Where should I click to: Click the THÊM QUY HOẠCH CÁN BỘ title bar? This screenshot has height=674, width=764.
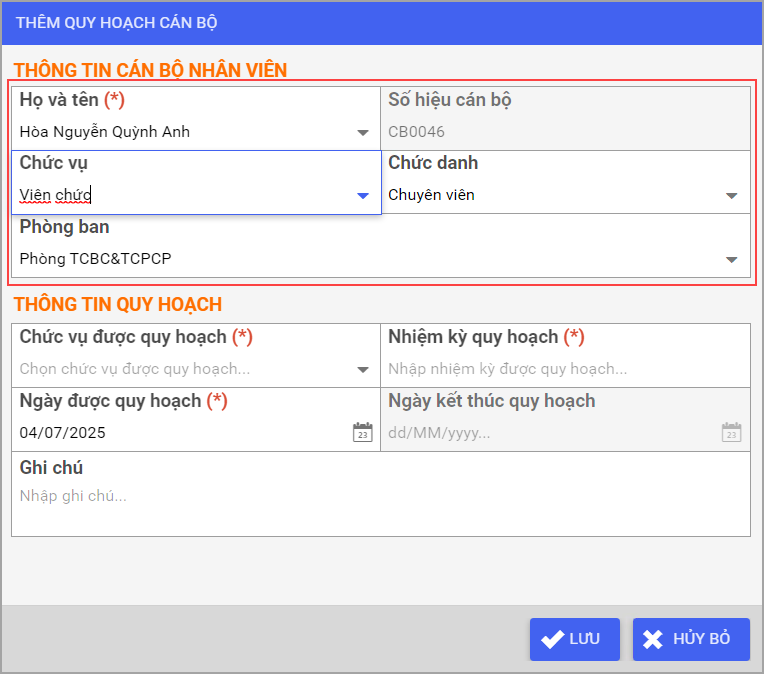pos(380,22)
